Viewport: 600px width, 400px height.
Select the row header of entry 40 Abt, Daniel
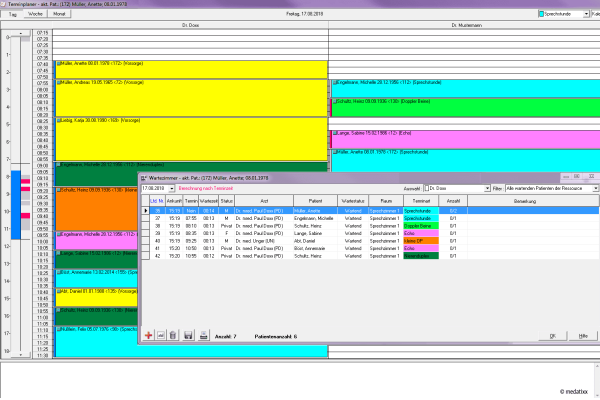(x=145, y=241)
